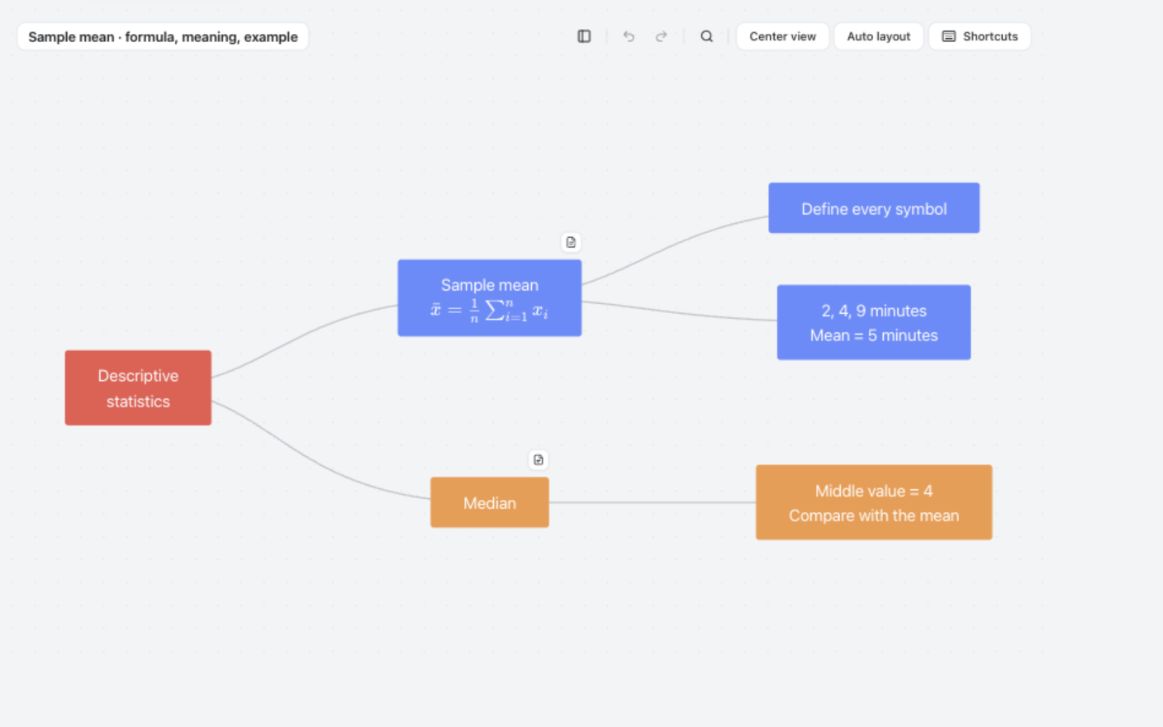Select the Define every symbol node
Image resolution: width=1163 pixels, height=727 pixels.
point(874,208)
